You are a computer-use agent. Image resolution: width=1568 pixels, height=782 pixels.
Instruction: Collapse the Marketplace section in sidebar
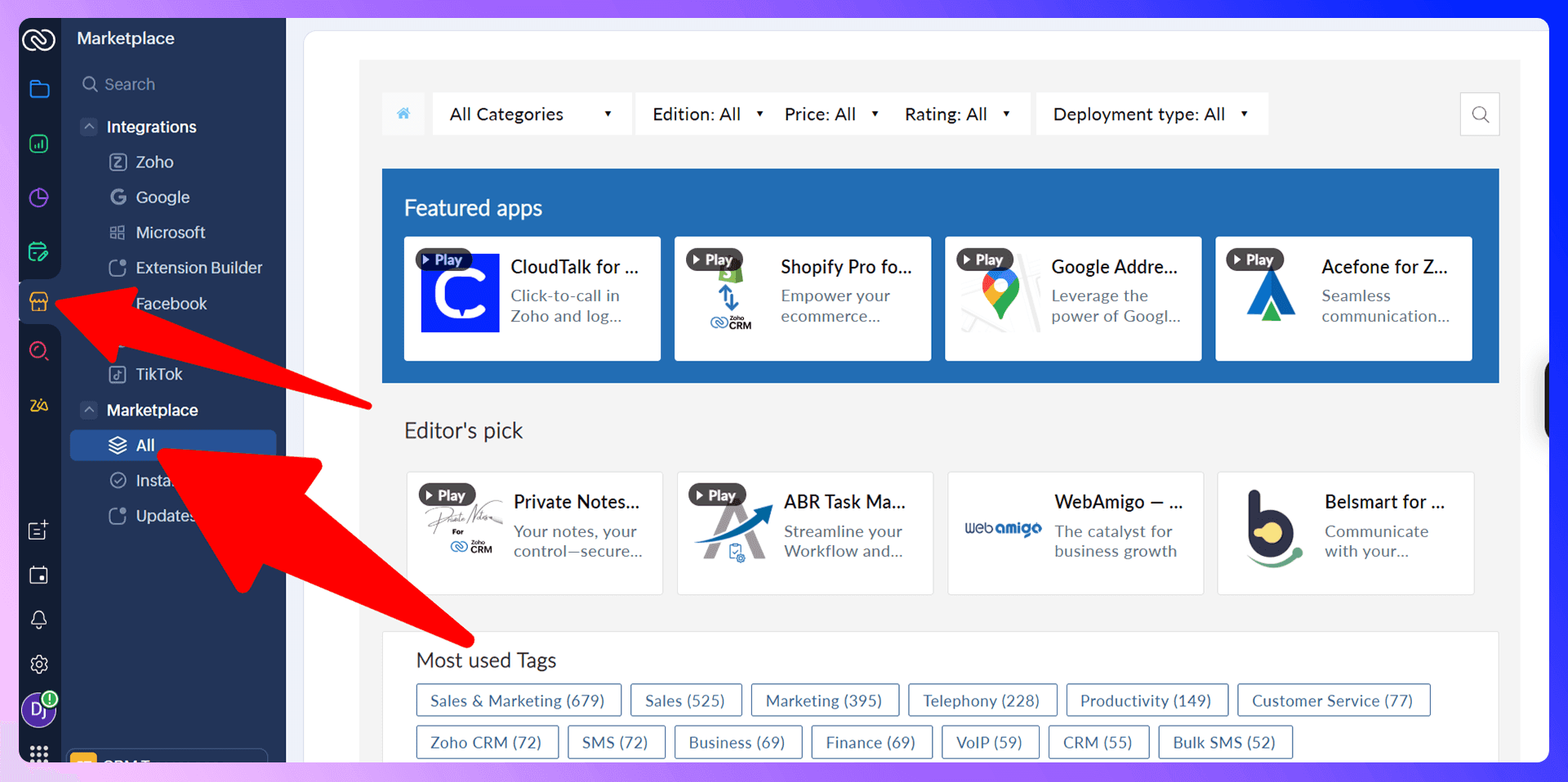pyautogui.click(x=90, y=410)
